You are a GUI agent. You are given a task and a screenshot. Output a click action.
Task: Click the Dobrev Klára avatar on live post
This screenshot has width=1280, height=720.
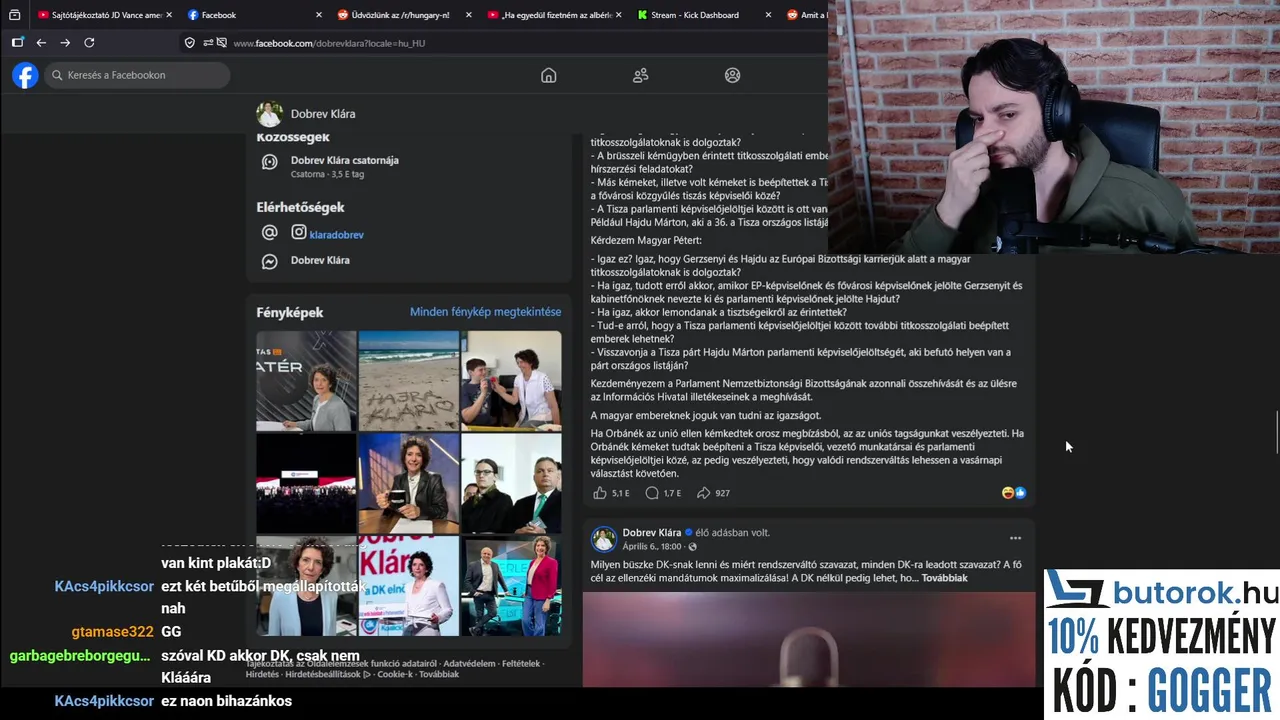603,539
